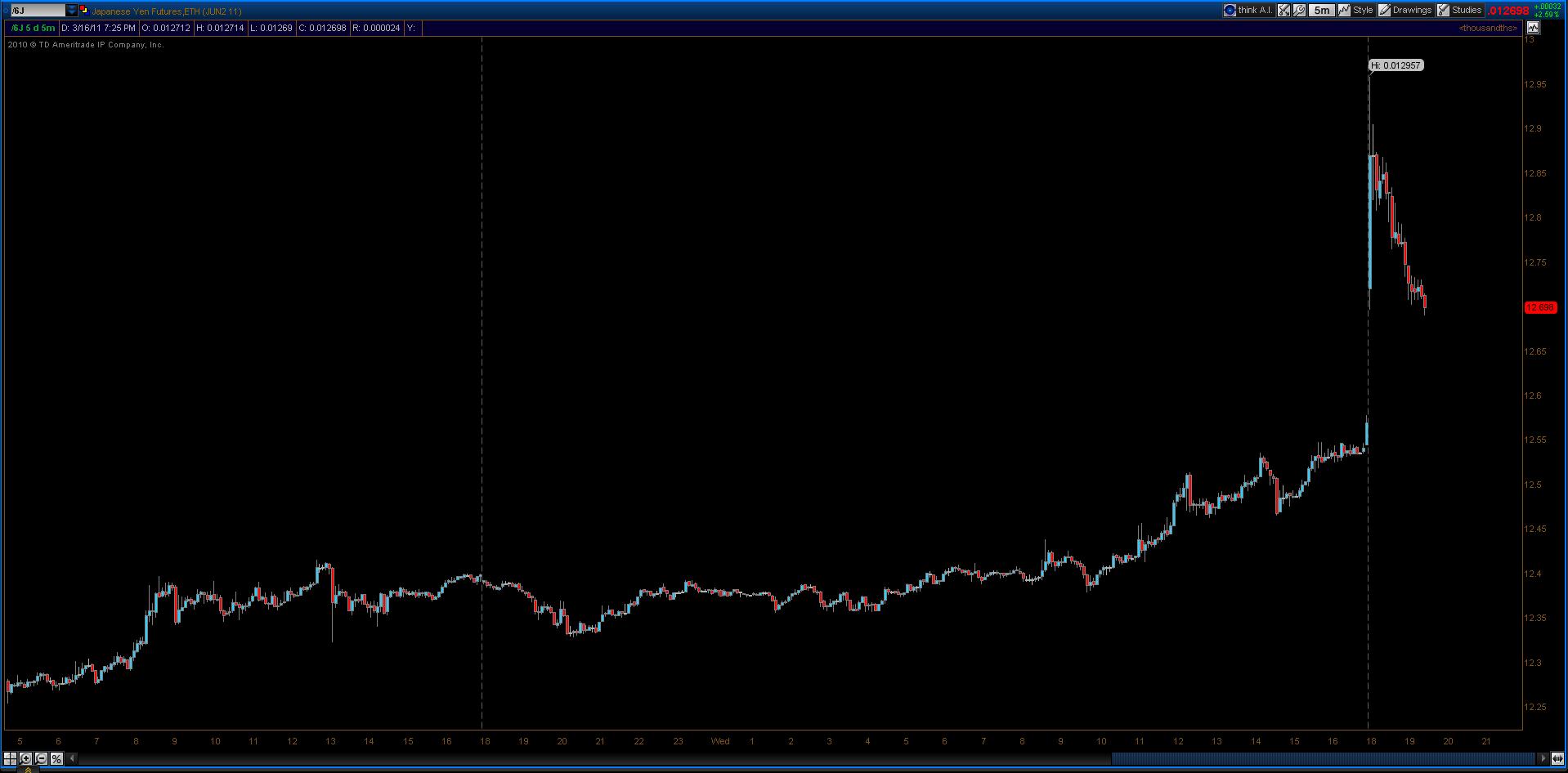Click the 12.5 price axis label
The image size is (1568, 773).
[1532, 485]
